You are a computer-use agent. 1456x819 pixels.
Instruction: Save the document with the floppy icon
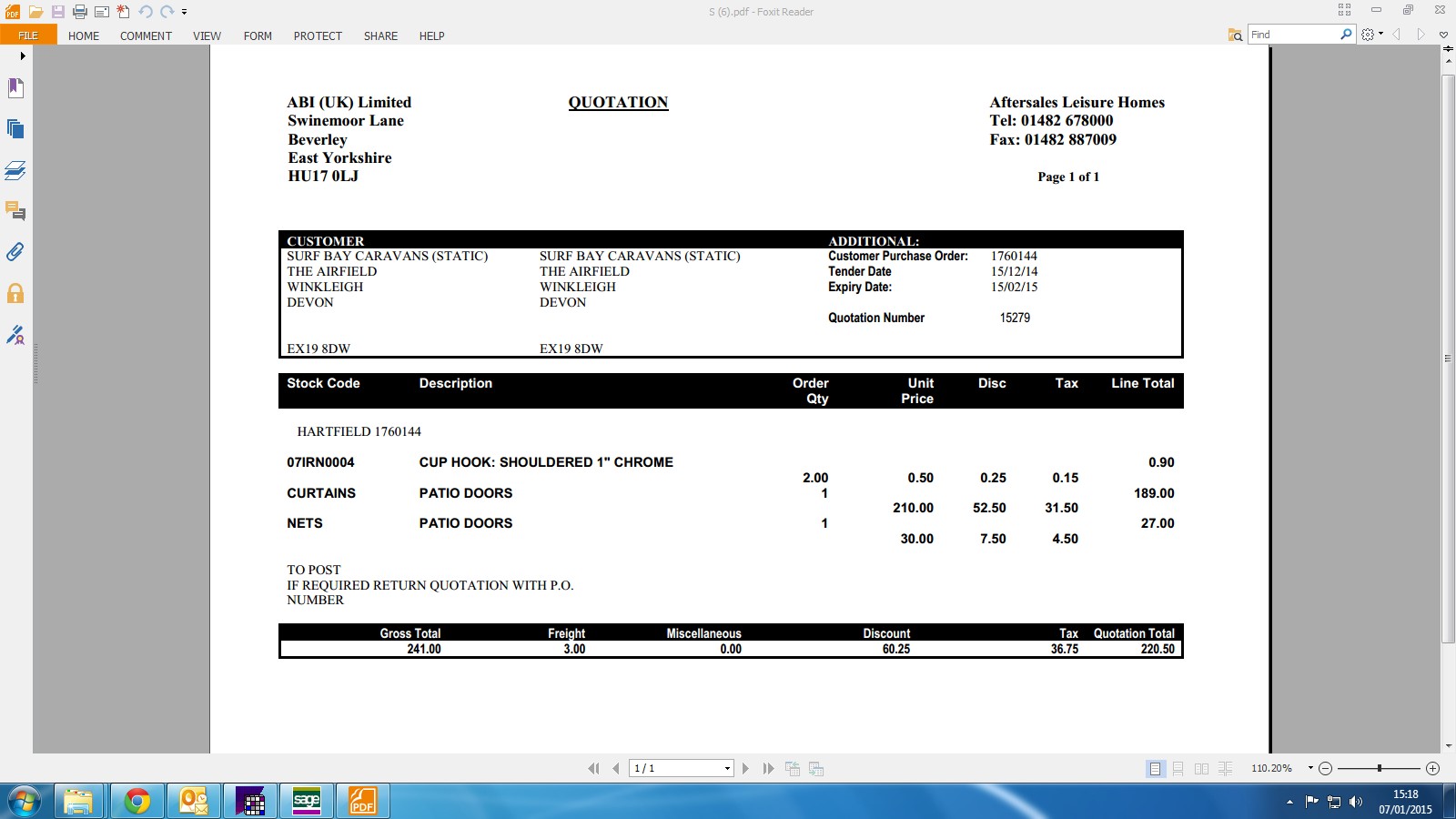57,12
